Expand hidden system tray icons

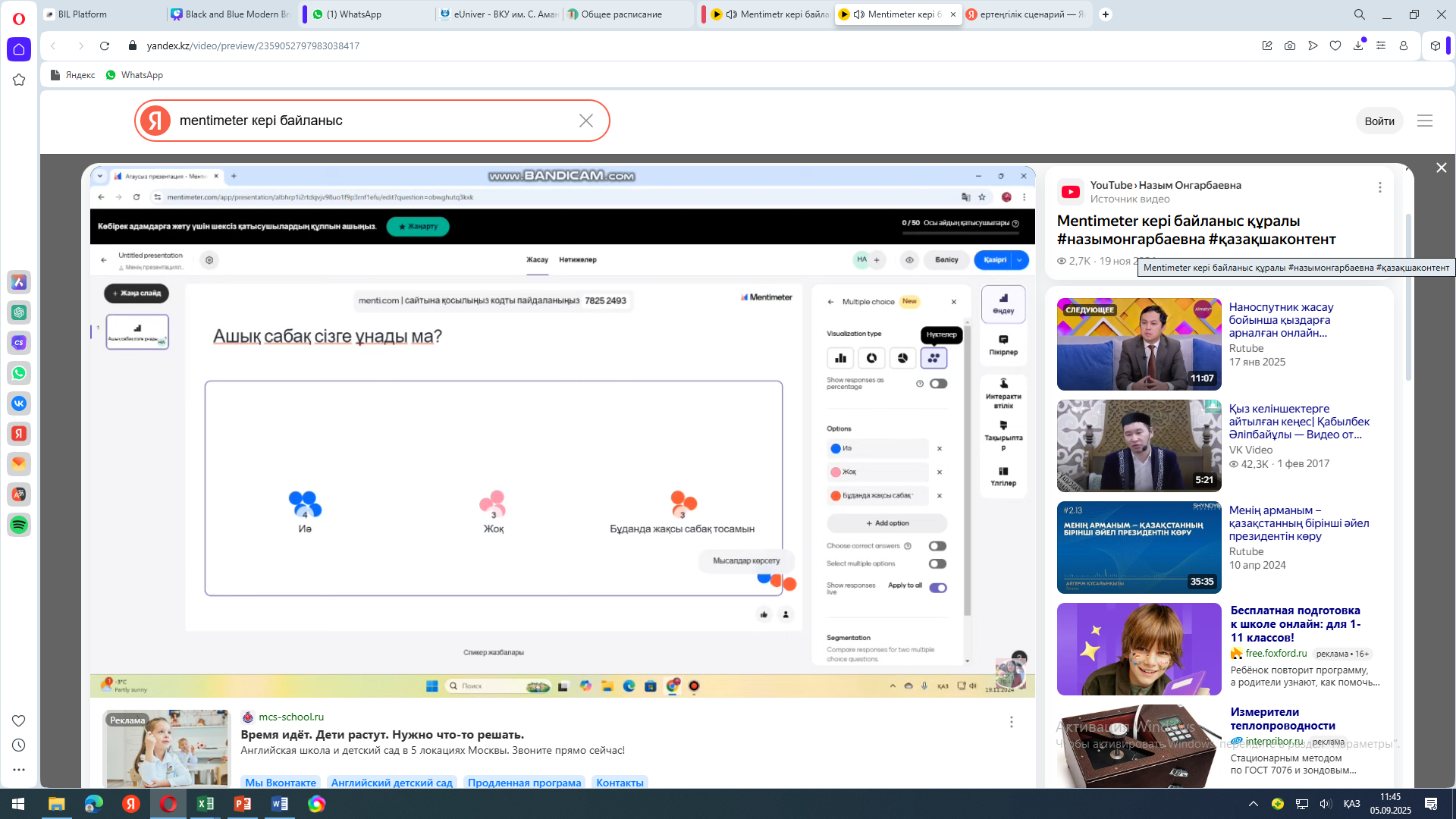click(1254, 804)
